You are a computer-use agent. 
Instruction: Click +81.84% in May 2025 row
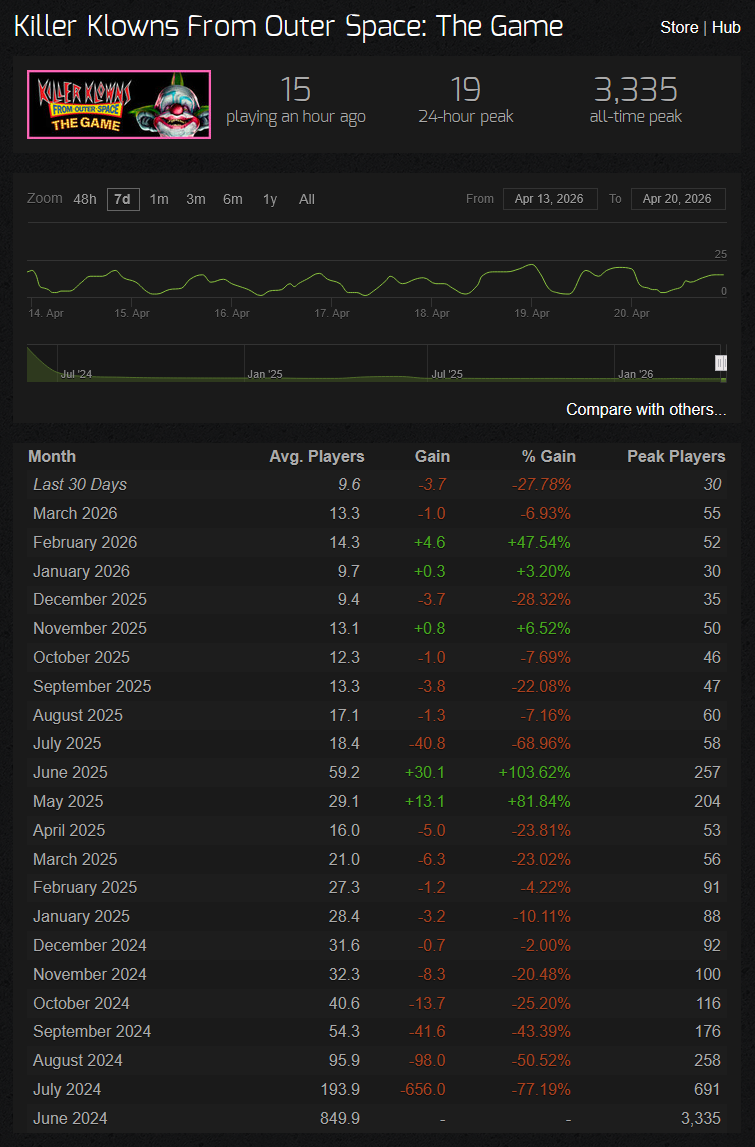pos(538,802)
